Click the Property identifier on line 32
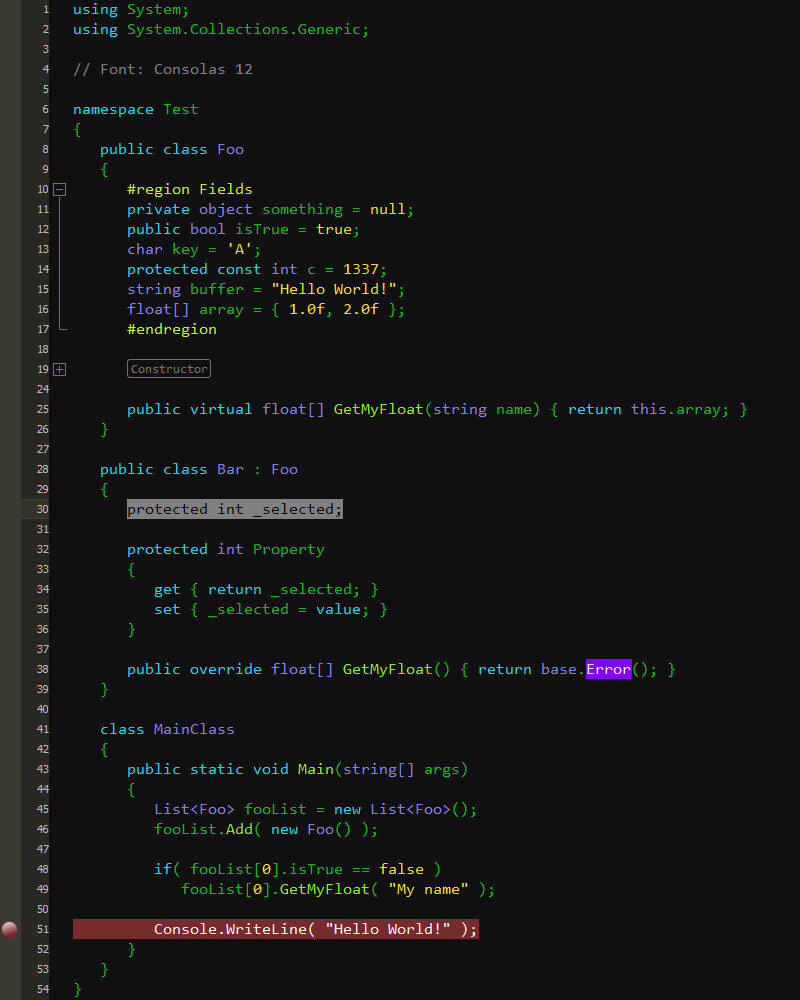 (288, 548)
